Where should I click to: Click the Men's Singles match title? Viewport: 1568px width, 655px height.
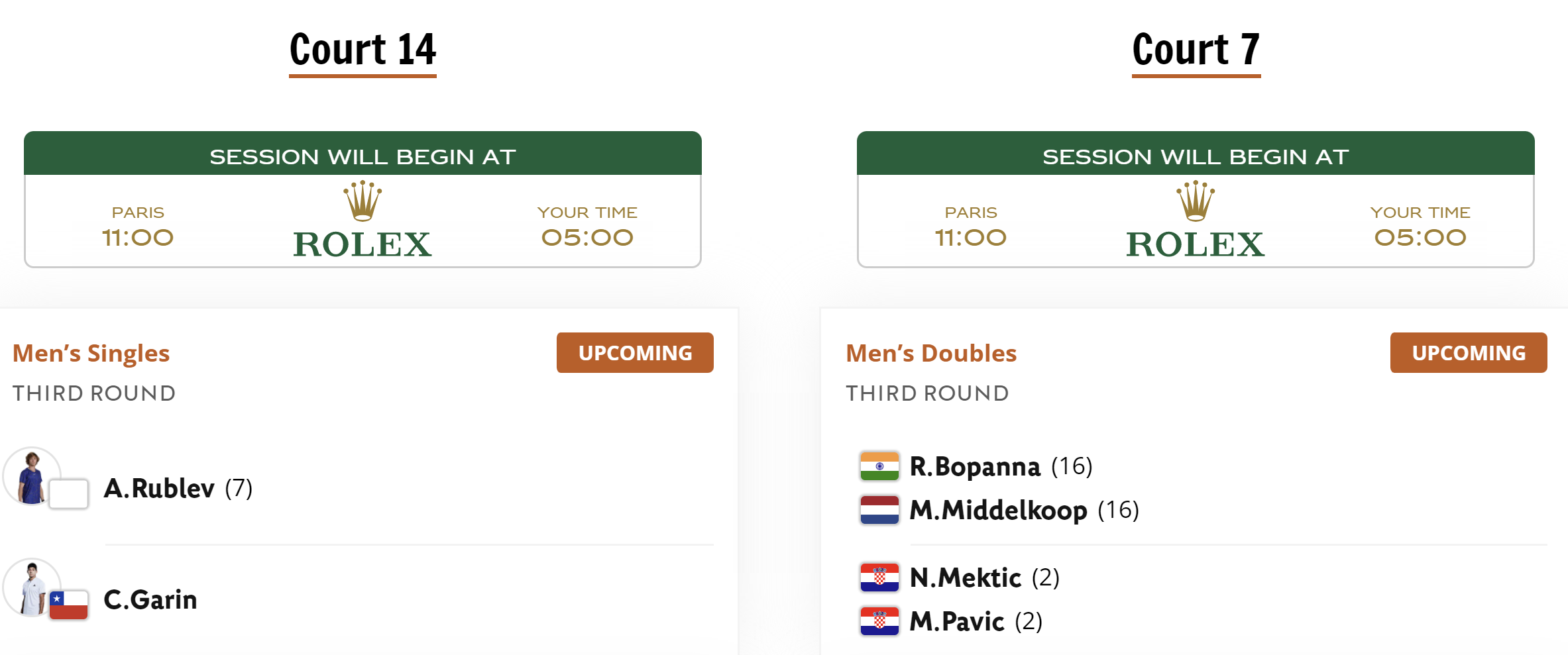(91, 354)
